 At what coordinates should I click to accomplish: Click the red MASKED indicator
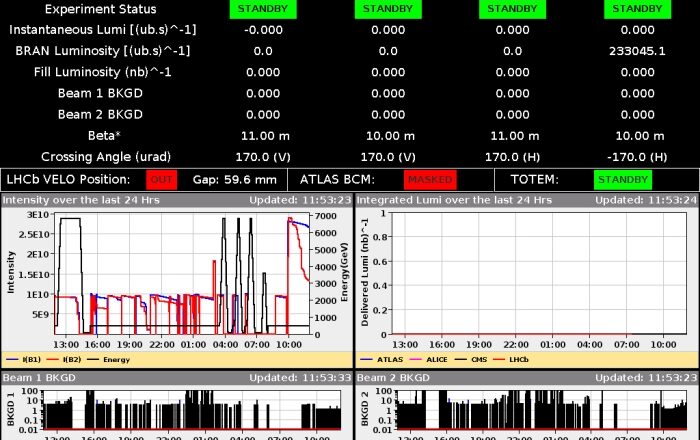point(430,180)
